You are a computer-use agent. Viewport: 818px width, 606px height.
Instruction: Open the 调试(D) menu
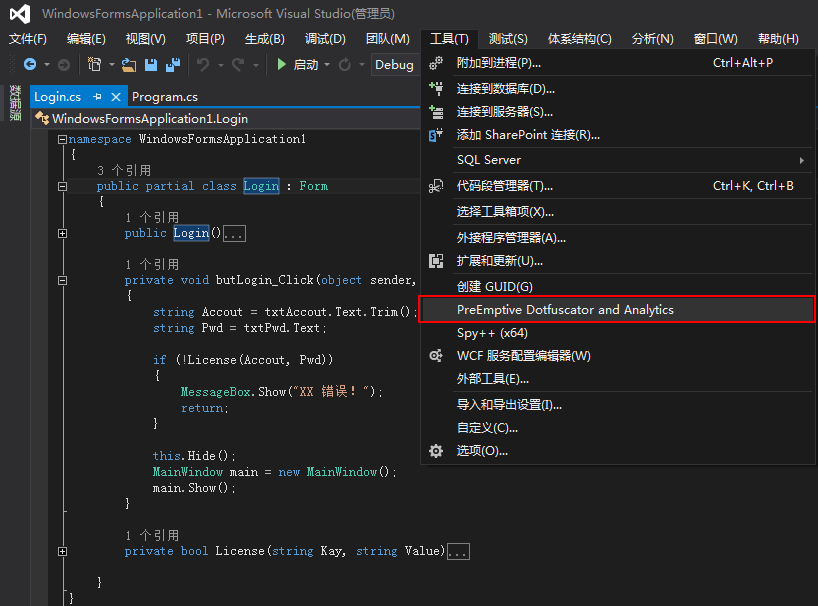(325, 39)
